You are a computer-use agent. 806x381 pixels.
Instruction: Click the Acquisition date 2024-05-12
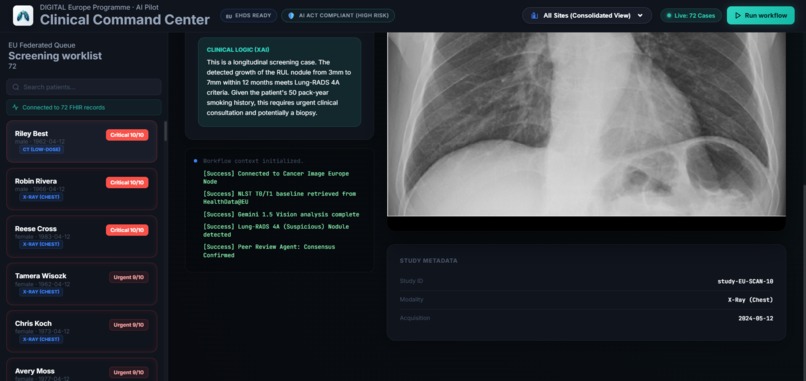point(756,318)
